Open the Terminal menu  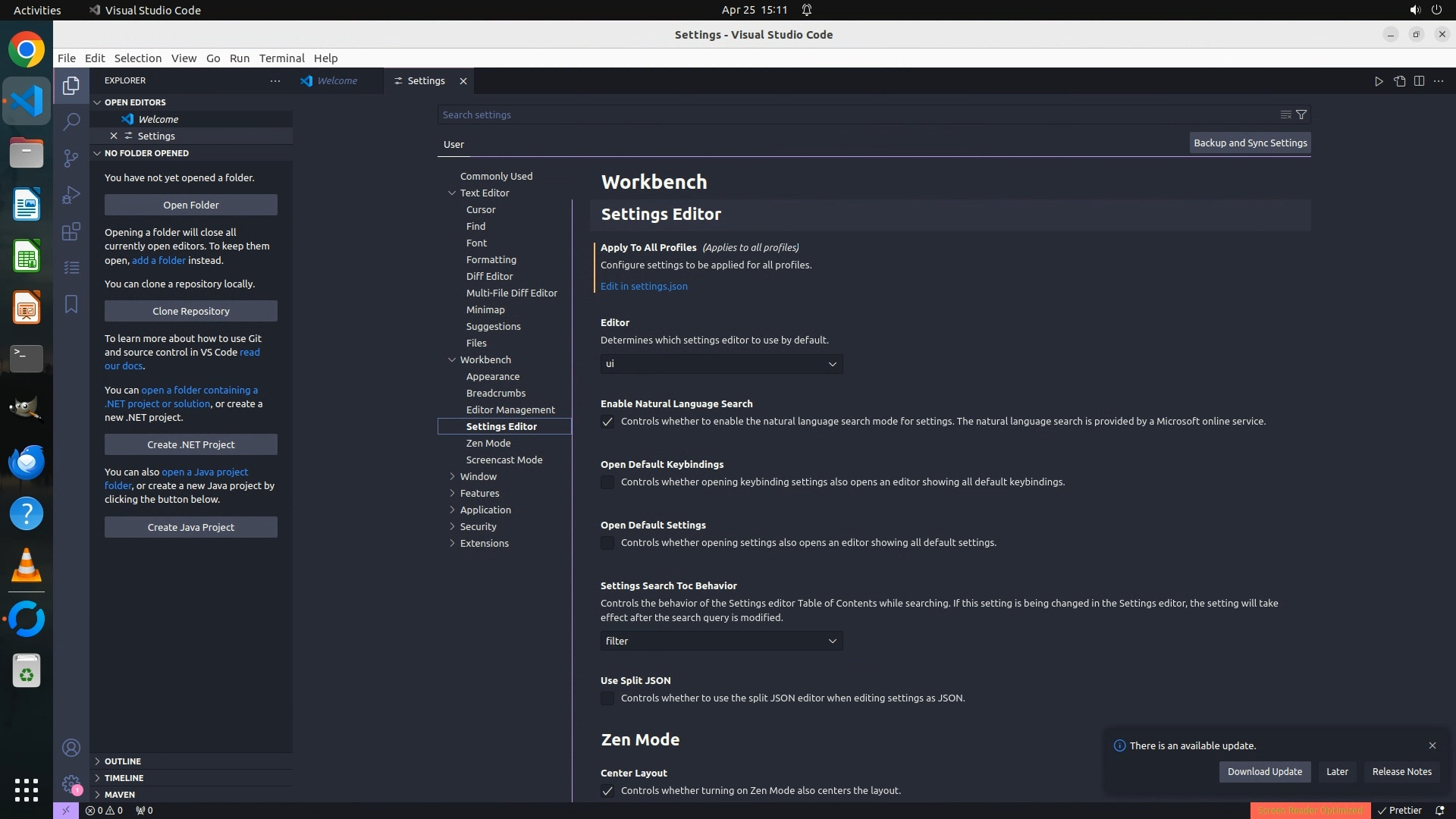(x=281, y=58)
